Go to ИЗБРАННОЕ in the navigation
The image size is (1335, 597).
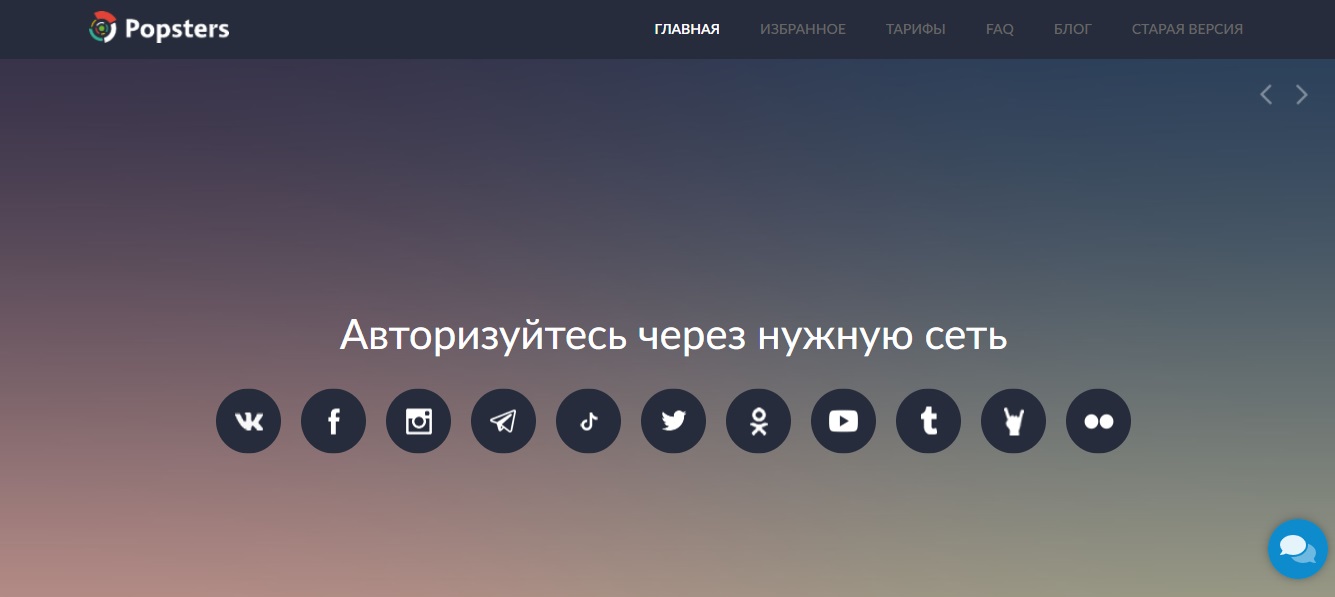coord(803,29)
